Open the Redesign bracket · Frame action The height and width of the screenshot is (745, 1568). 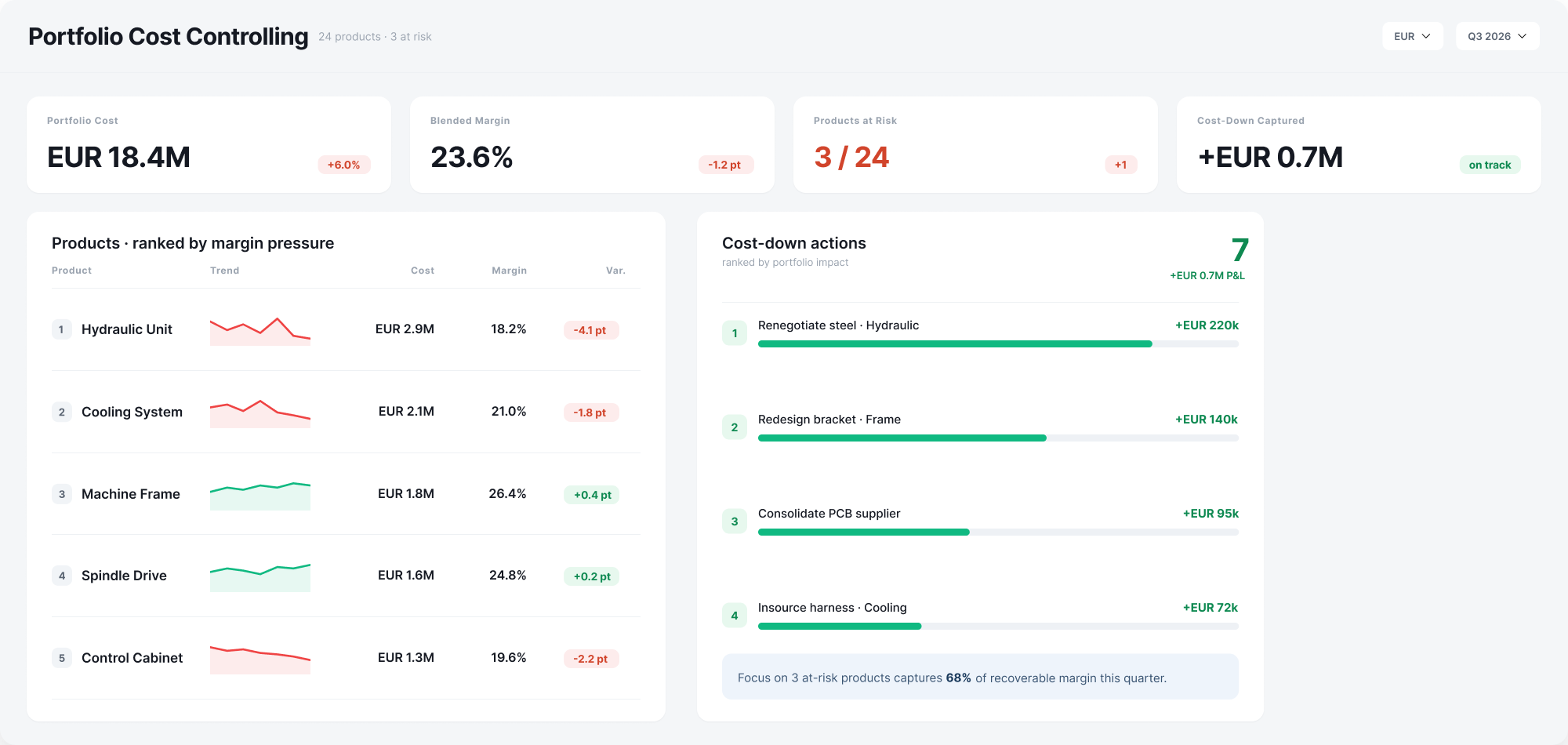980,427
